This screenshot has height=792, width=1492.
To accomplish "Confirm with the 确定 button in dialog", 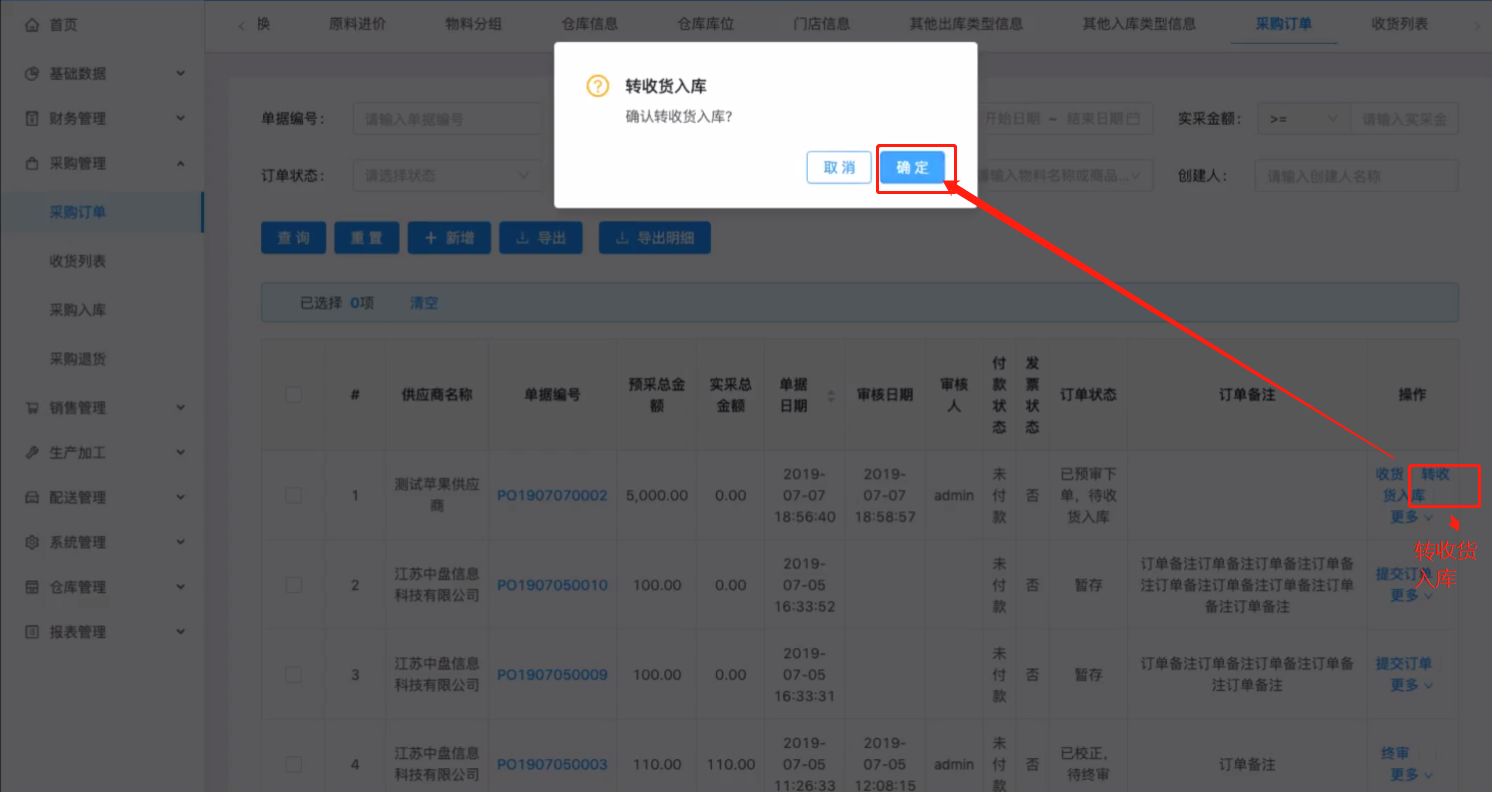I will 913,168.
